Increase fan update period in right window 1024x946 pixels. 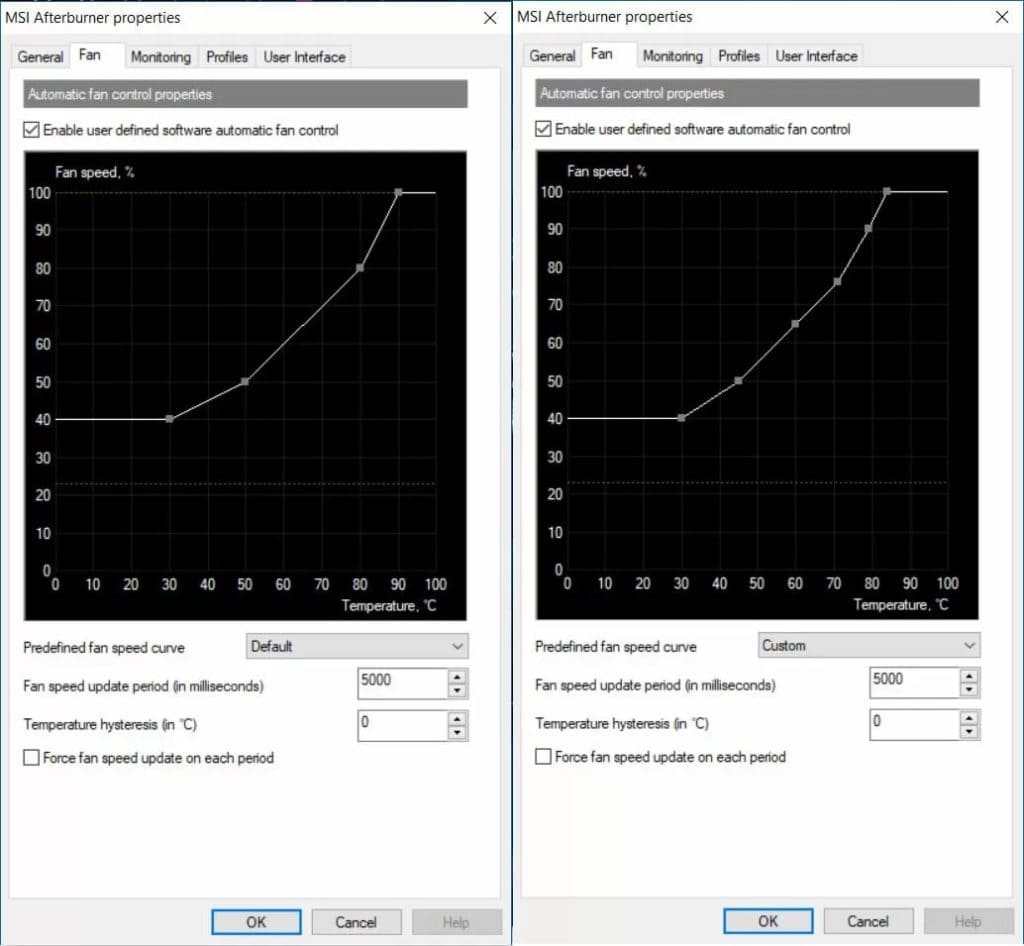[969, 676]
